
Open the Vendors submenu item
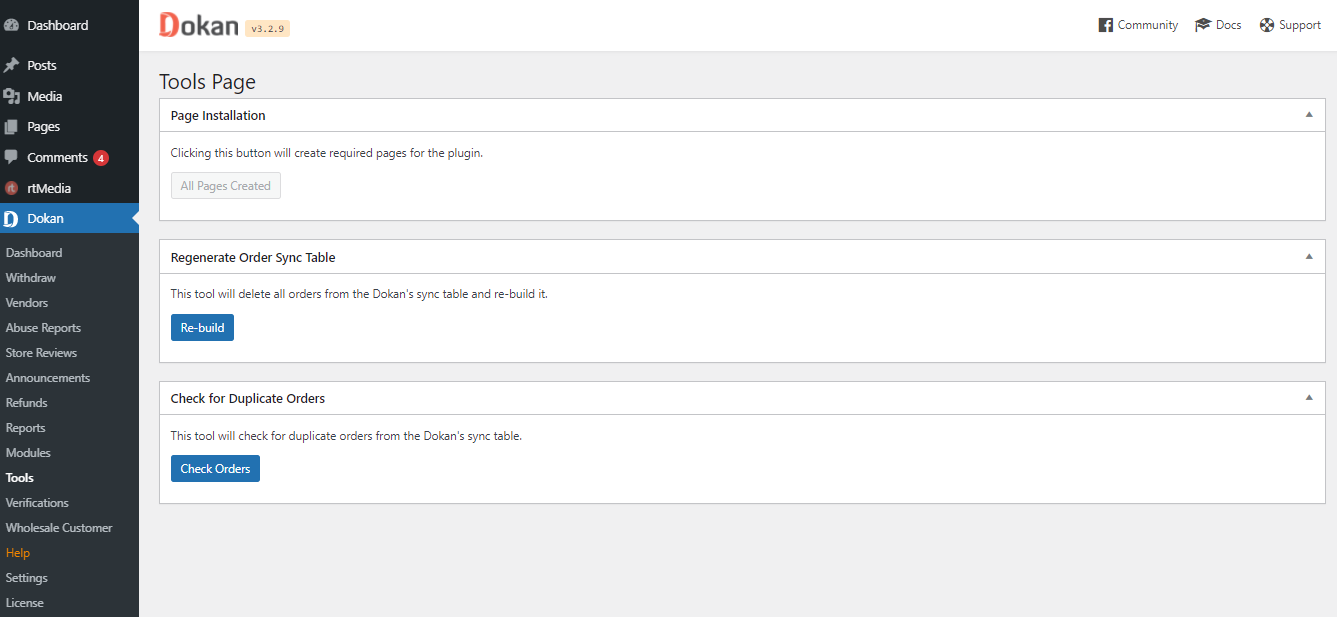27,303
